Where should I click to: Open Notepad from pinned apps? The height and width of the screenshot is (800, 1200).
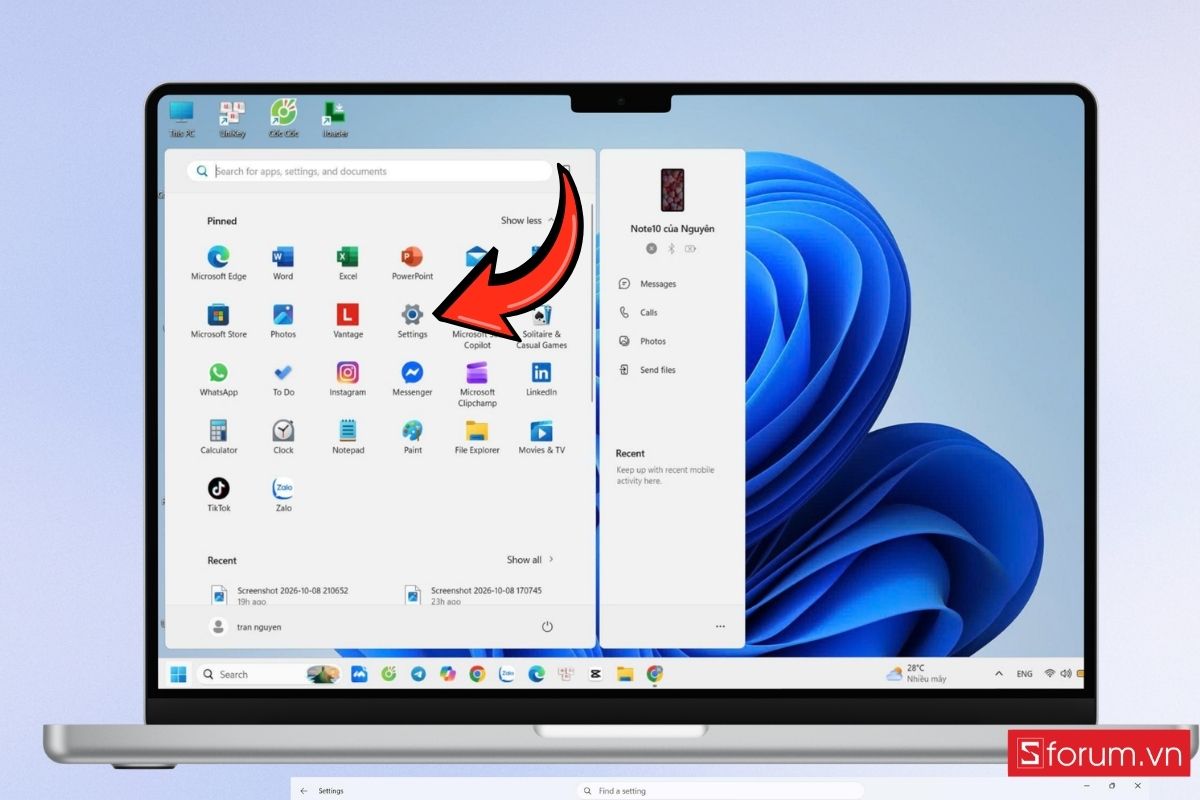tap(347, 437)
